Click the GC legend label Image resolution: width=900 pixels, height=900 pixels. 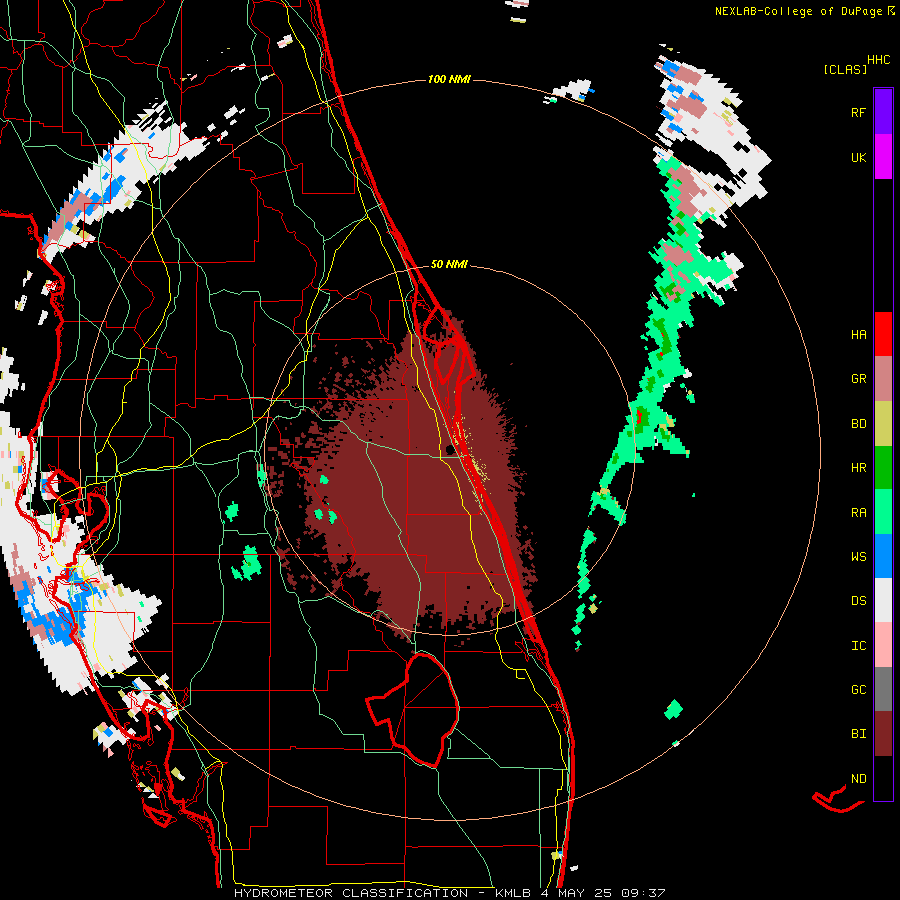[858, 690]
